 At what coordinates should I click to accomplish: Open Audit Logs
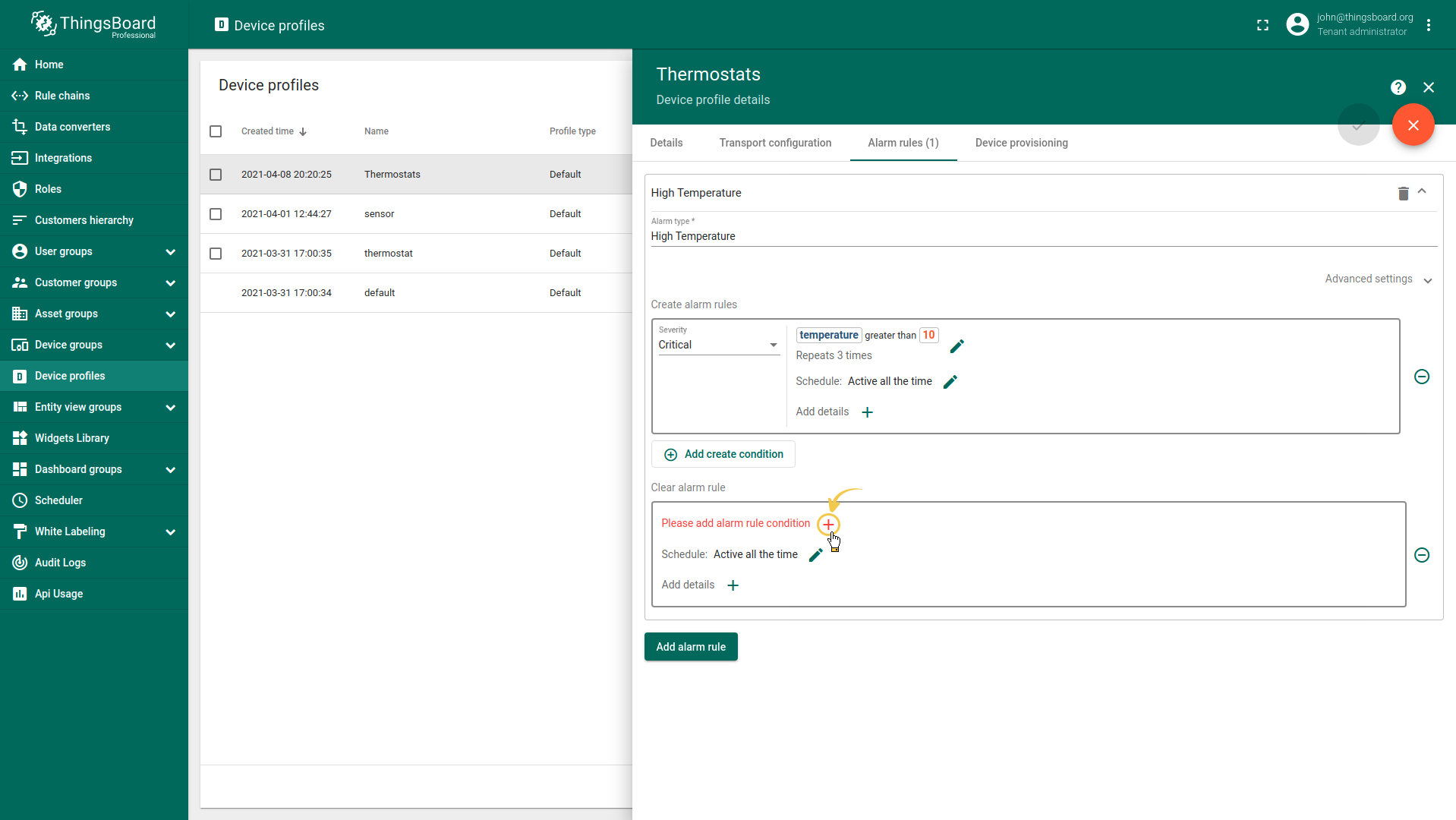coord(94,563)
